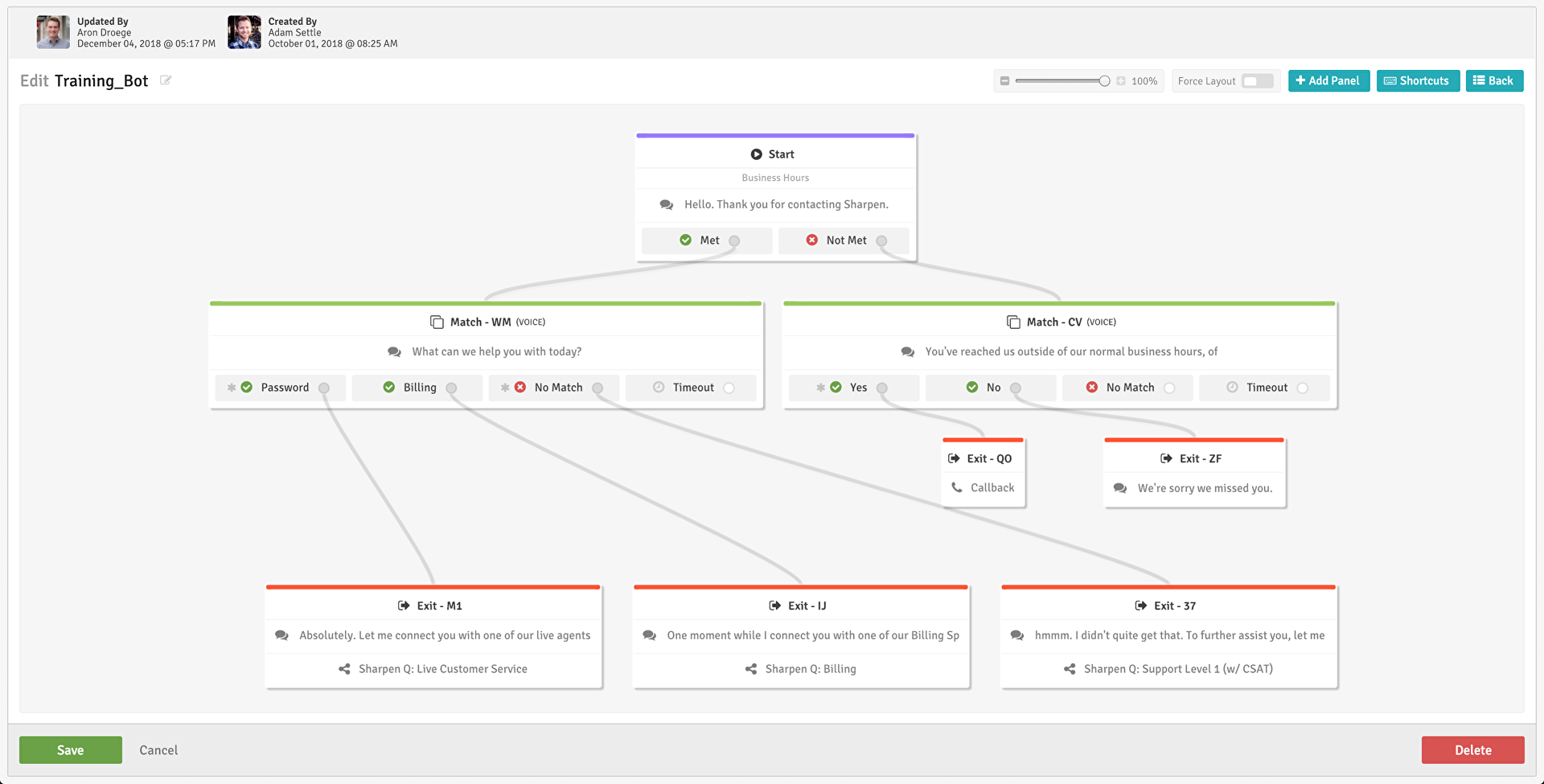1544x784 pixels.
Task: Click the Match - CV Timeout connector circle
Action: [x=1302, y=388]
